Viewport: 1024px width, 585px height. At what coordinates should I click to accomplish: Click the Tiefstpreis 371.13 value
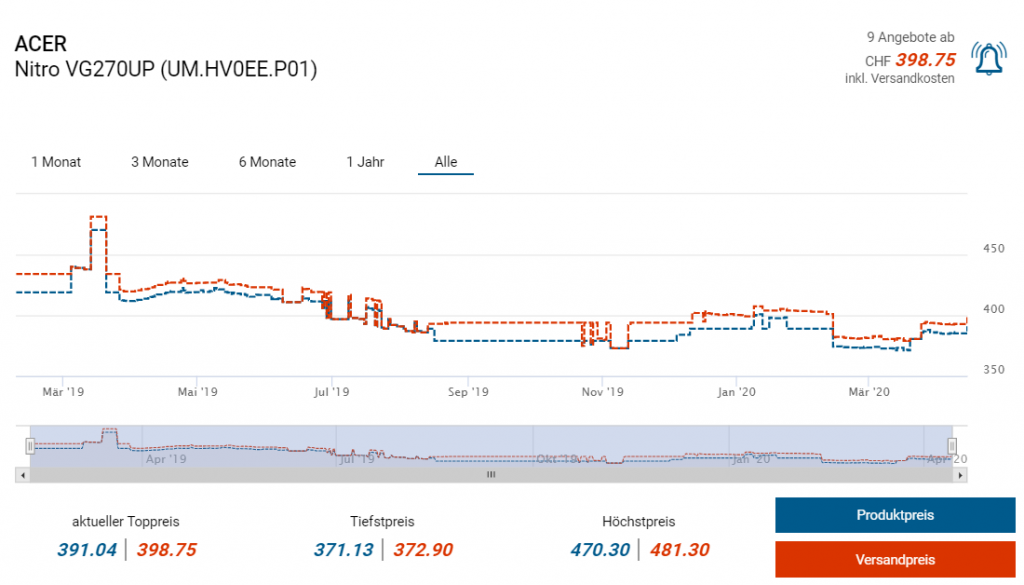(344, 549)
